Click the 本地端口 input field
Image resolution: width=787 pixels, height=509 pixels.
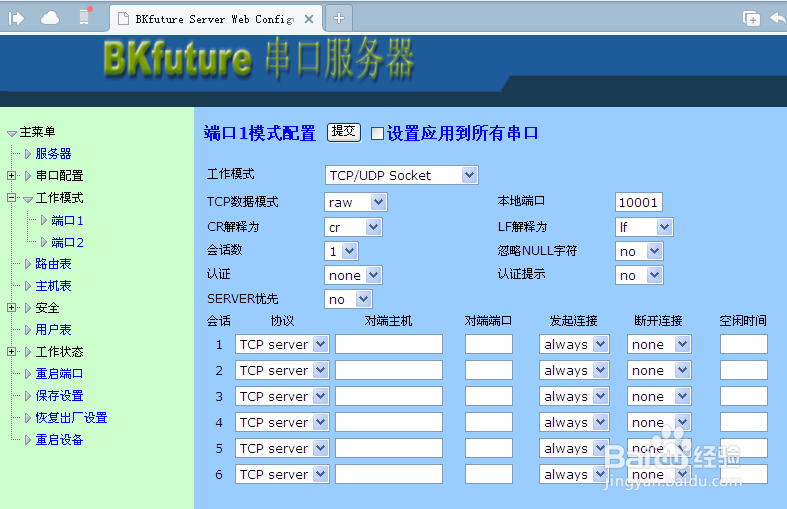coord(638,202)
